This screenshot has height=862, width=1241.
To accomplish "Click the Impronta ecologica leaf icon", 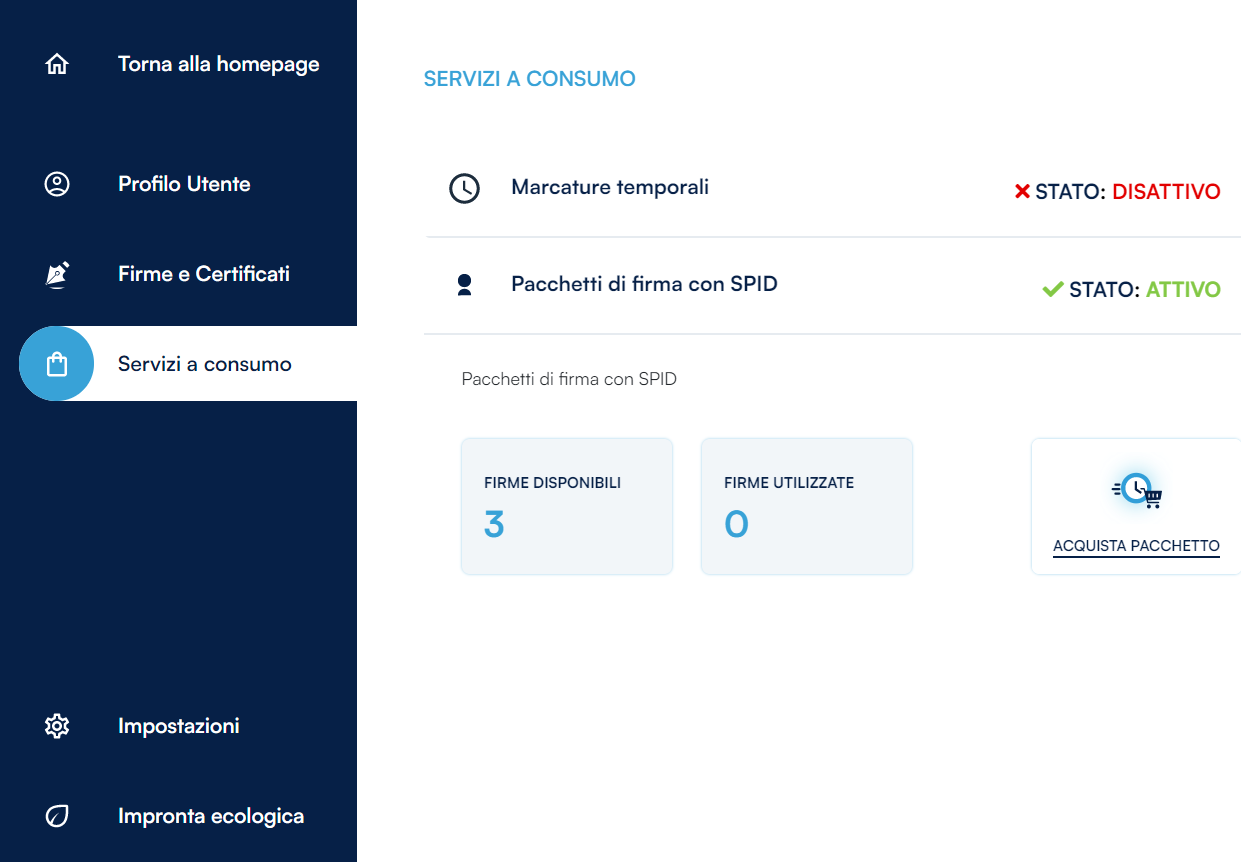I will (x=57, y=816).
